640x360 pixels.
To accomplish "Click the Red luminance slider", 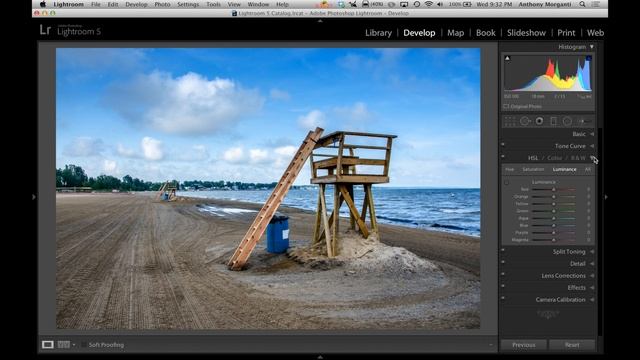I will pyautogui.click(x=554, y=189).
